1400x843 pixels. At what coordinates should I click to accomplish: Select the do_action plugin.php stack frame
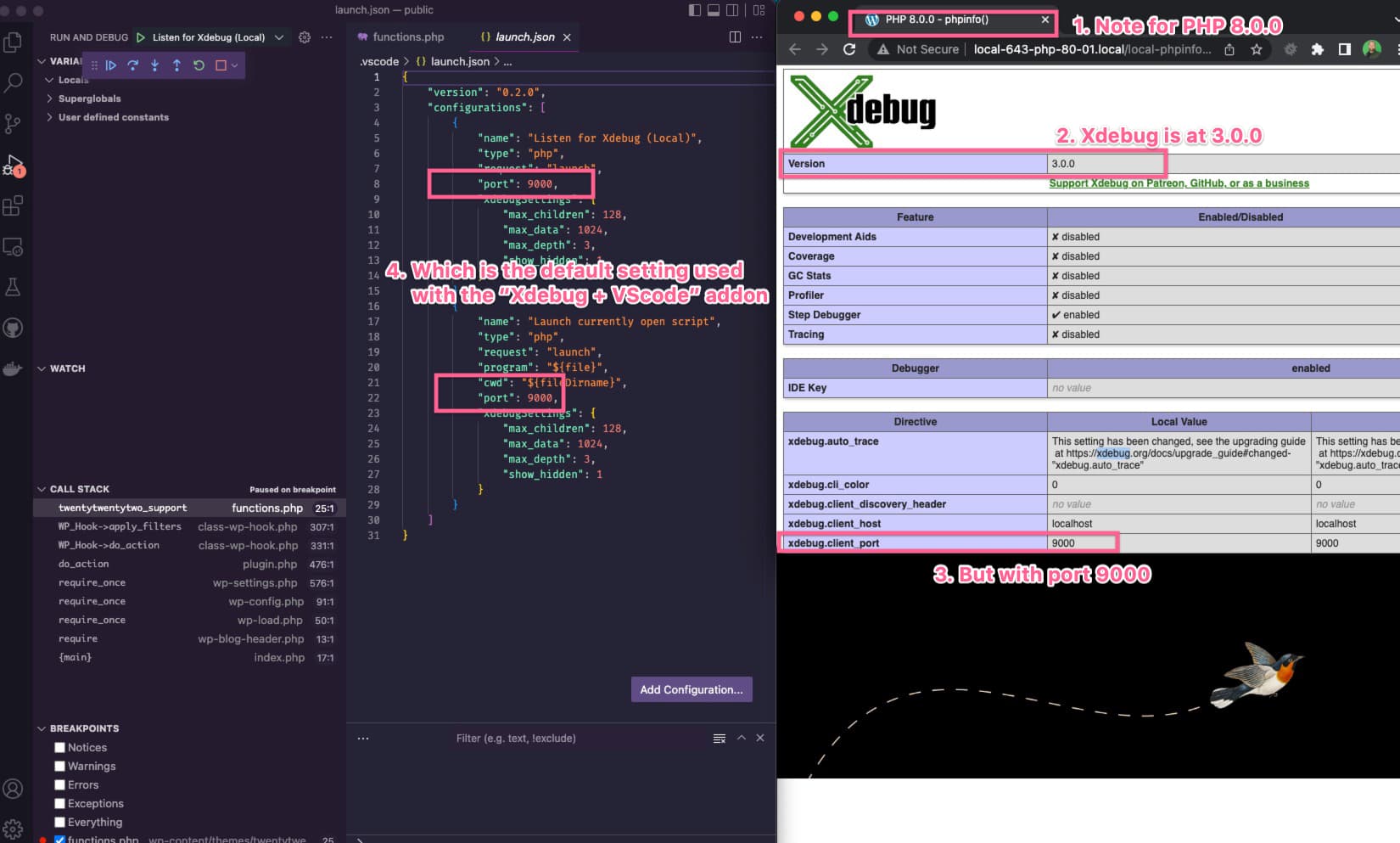click(x=189, y=564)
